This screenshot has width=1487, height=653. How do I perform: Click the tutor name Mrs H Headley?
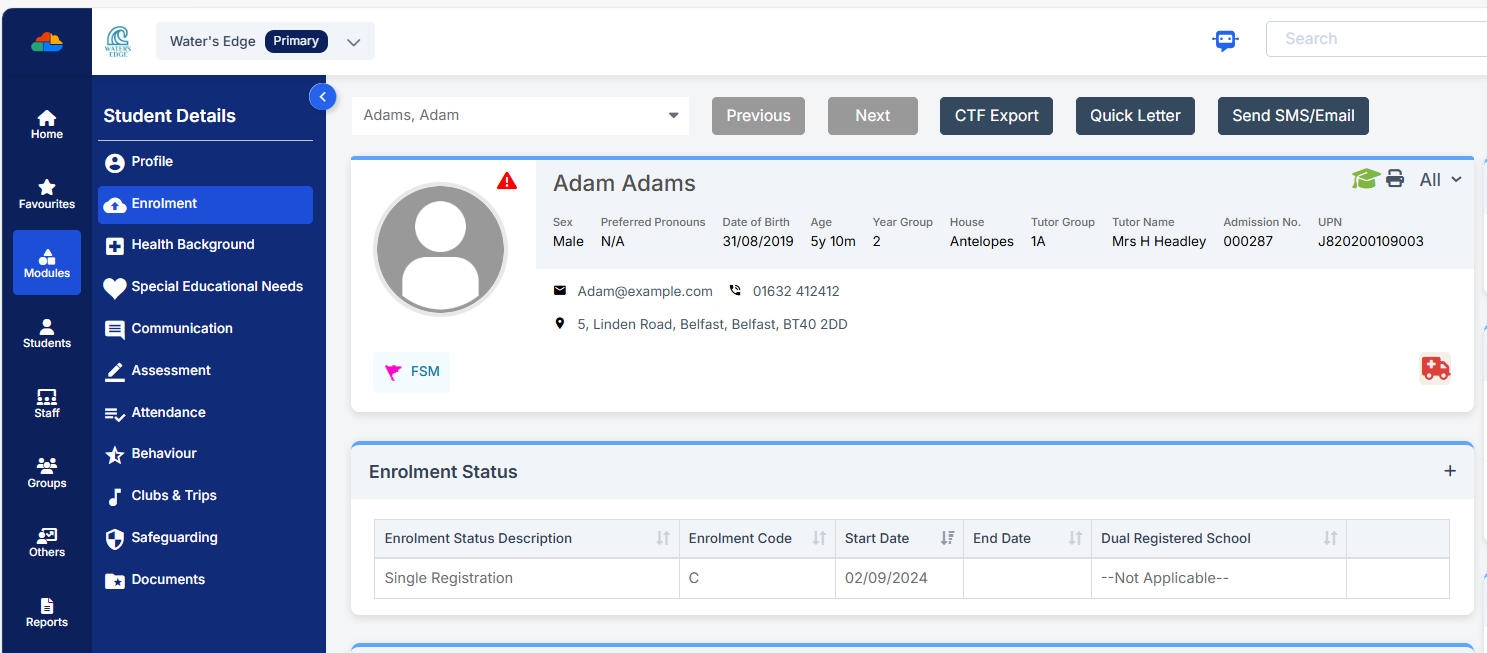pyautogui.click(x=1159, y=241)
